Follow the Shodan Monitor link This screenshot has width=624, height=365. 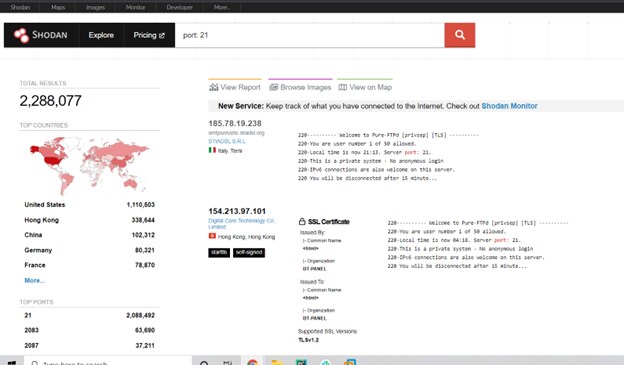tap(509, 106)
